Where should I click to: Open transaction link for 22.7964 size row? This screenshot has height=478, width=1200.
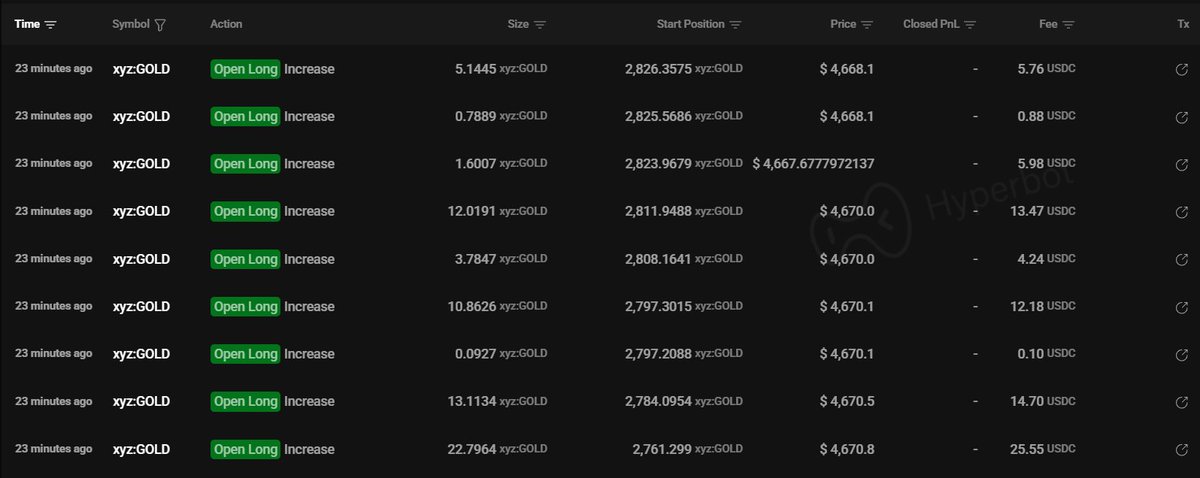[x=1181, y=450]
